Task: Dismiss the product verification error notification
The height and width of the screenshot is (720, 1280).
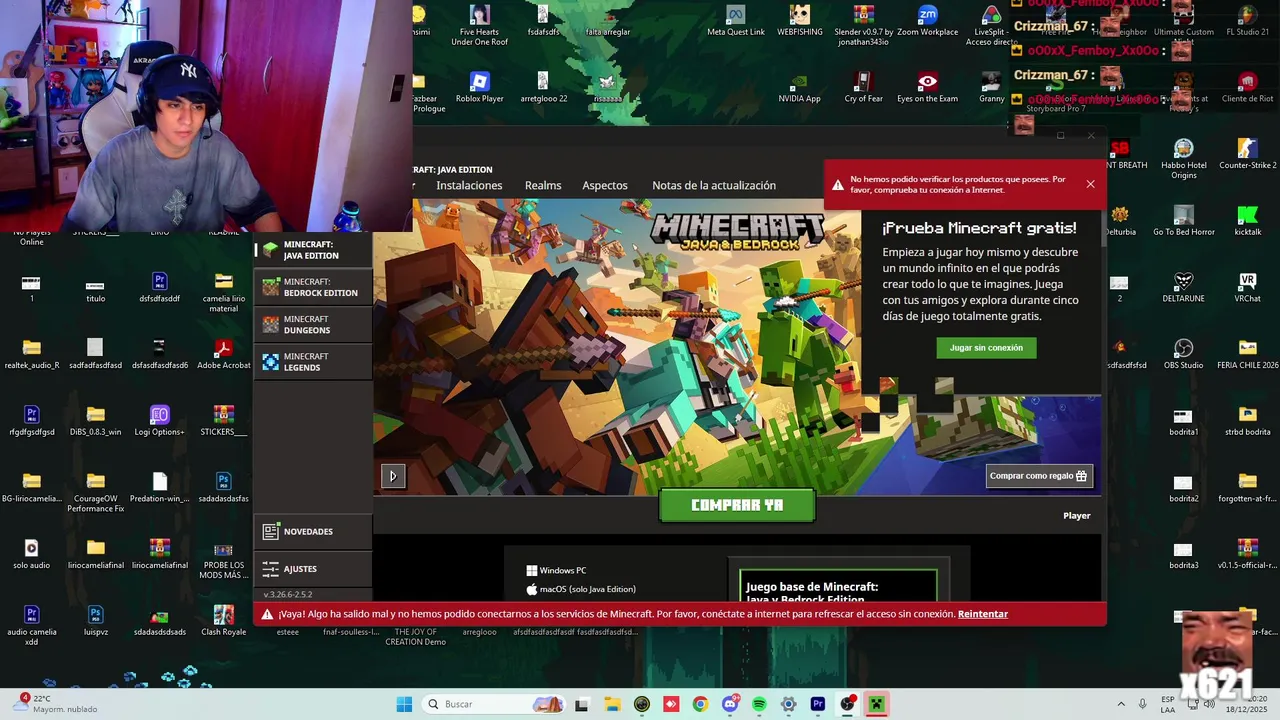Action: [x=1090, y=184]
